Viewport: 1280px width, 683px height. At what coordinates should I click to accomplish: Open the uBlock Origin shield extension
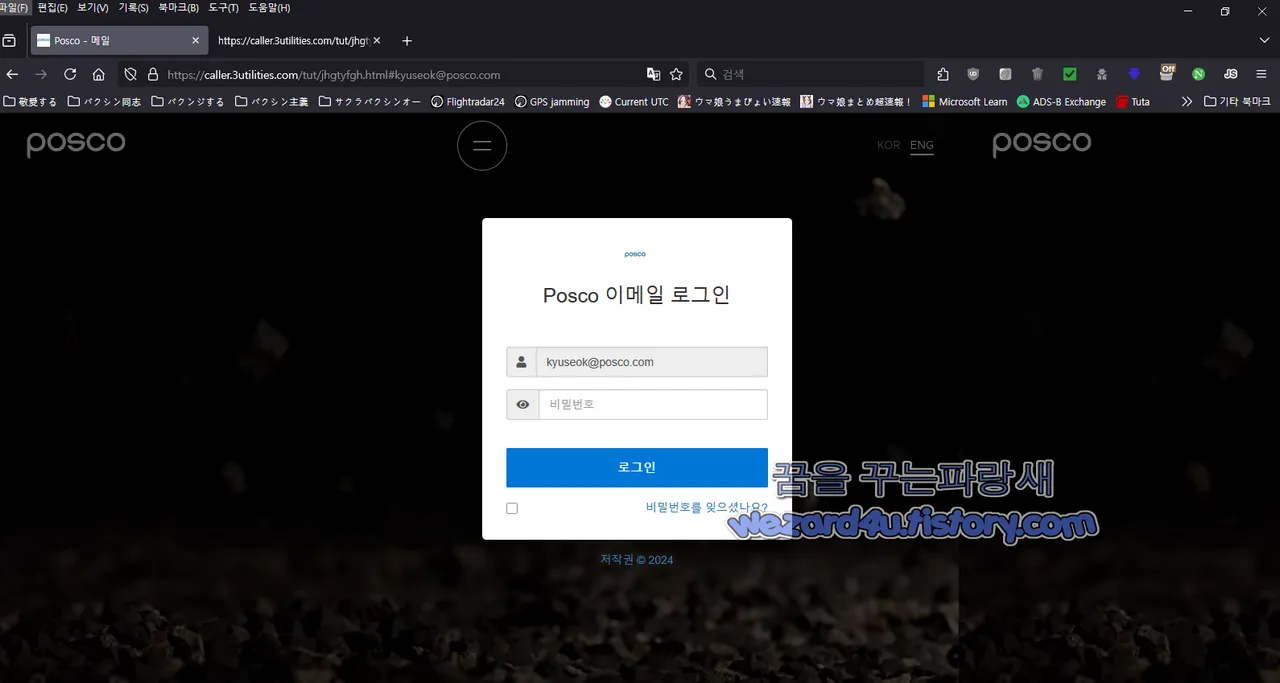pyautogui.click(x=973, y=74)
